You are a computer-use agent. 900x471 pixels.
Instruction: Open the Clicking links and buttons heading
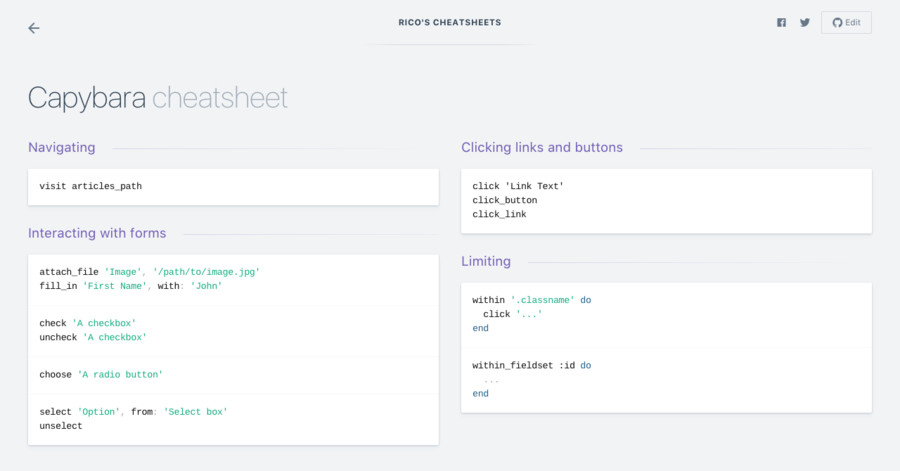coord(542,147)
